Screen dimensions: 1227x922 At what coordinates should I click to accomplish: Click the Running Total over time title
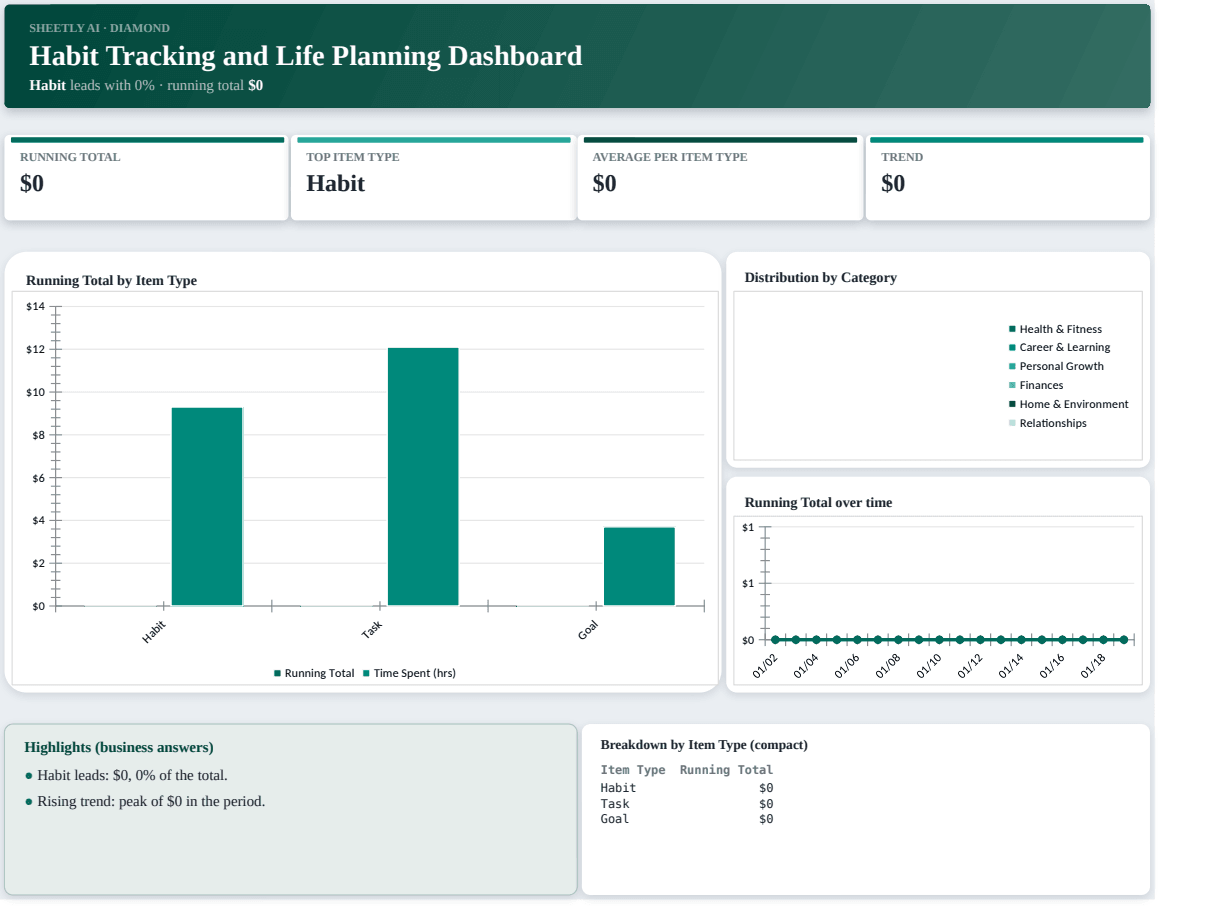point(818,503)
